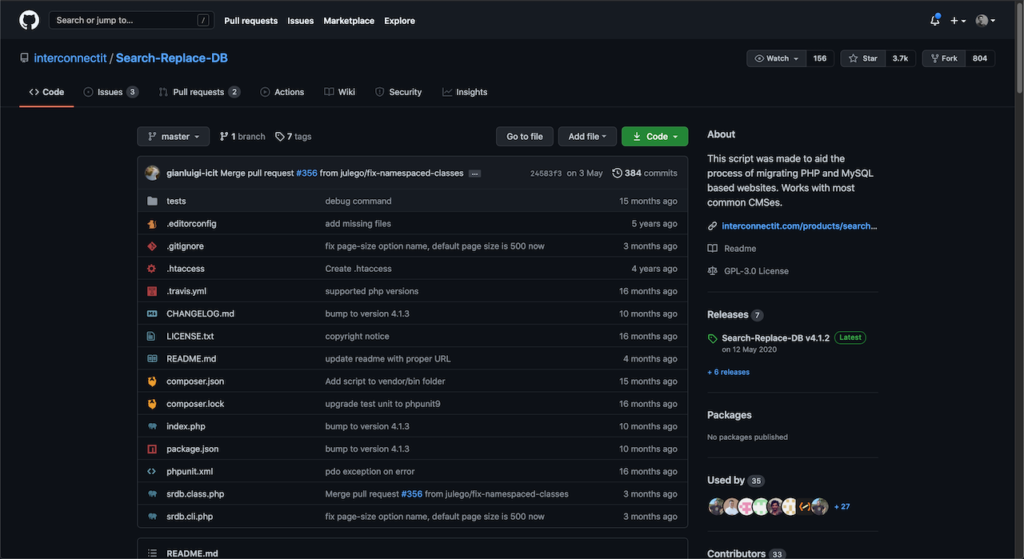Open the repository Pull requests tab
This screenshot has width=1024, height=559.
[x=199, y=92]
